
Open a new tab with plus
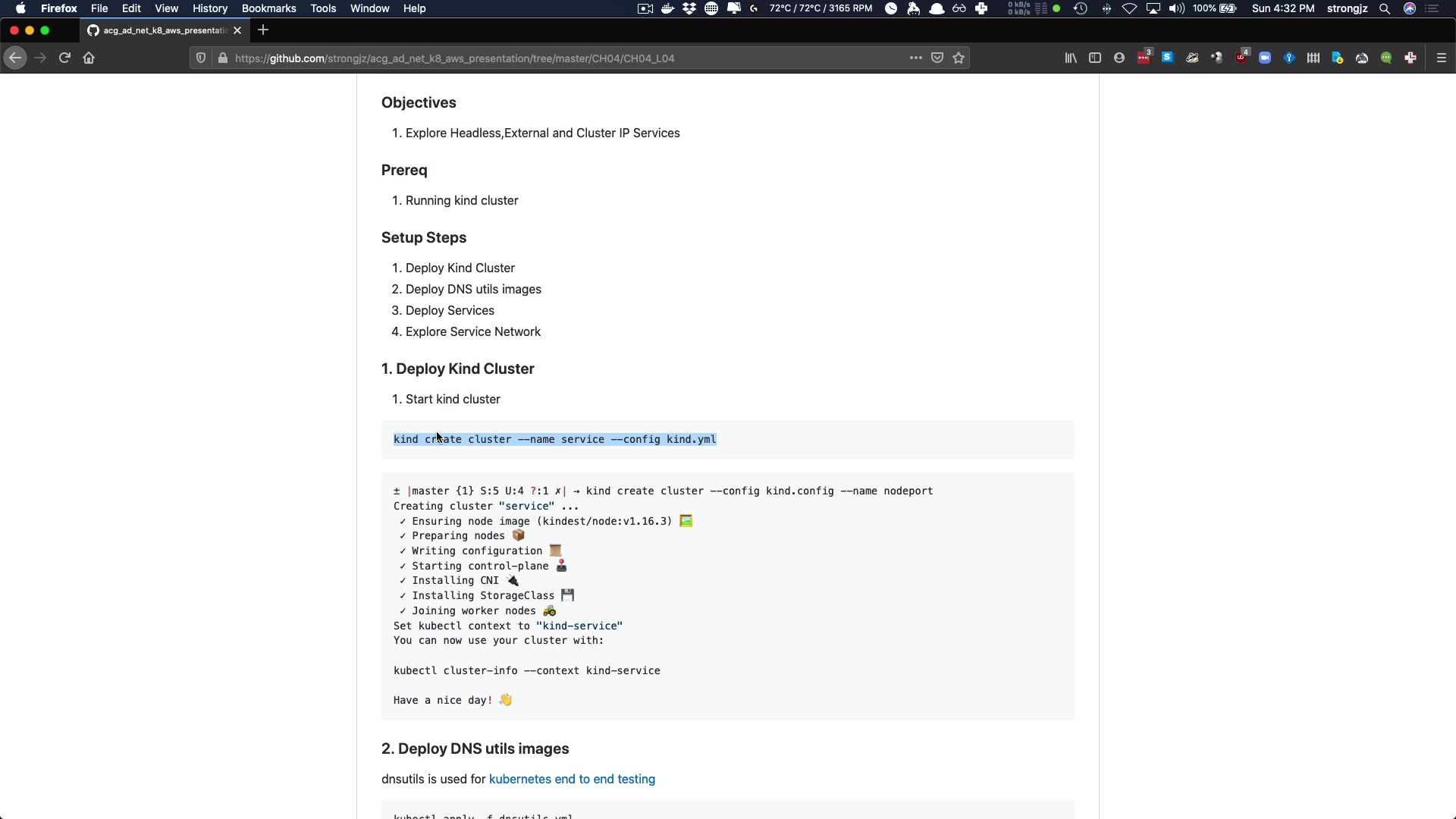(263, 30)
